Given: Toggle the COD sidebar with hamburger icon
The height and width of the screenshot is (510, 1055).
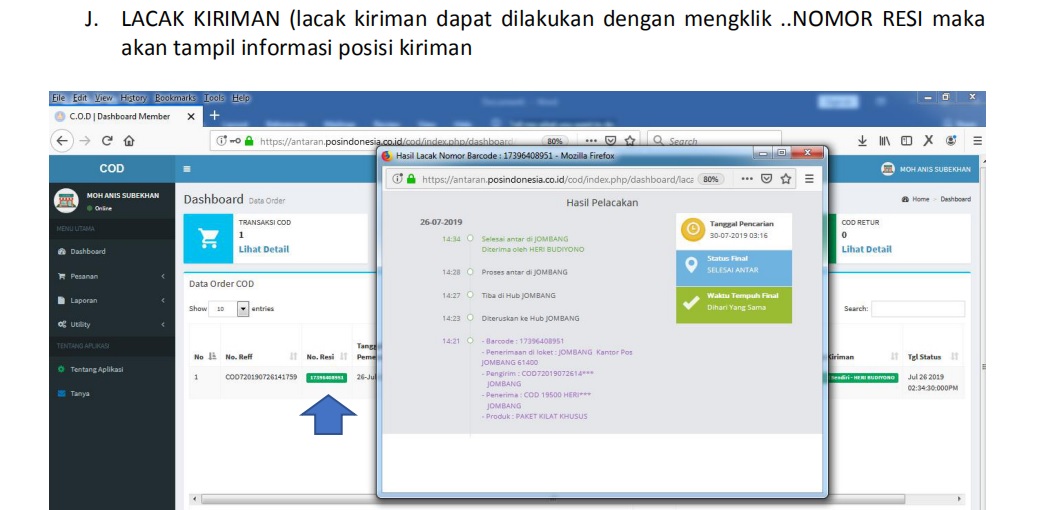Looking at the screenshot, I should [x=187, y=169].
